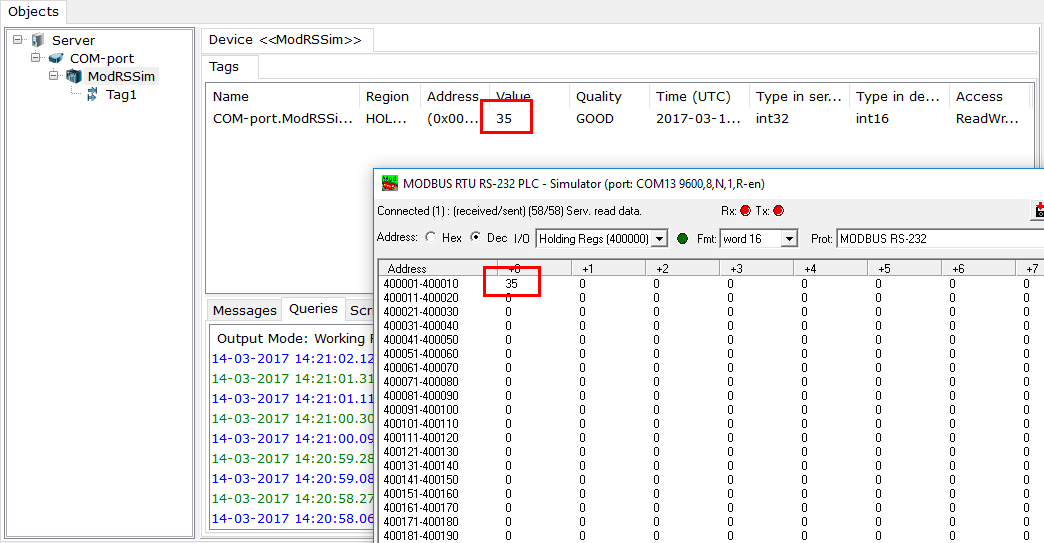The image size is (1044, 543).
Task: Click the COM-port node icon
Action: pyautogui.click(x=56, y=59)
